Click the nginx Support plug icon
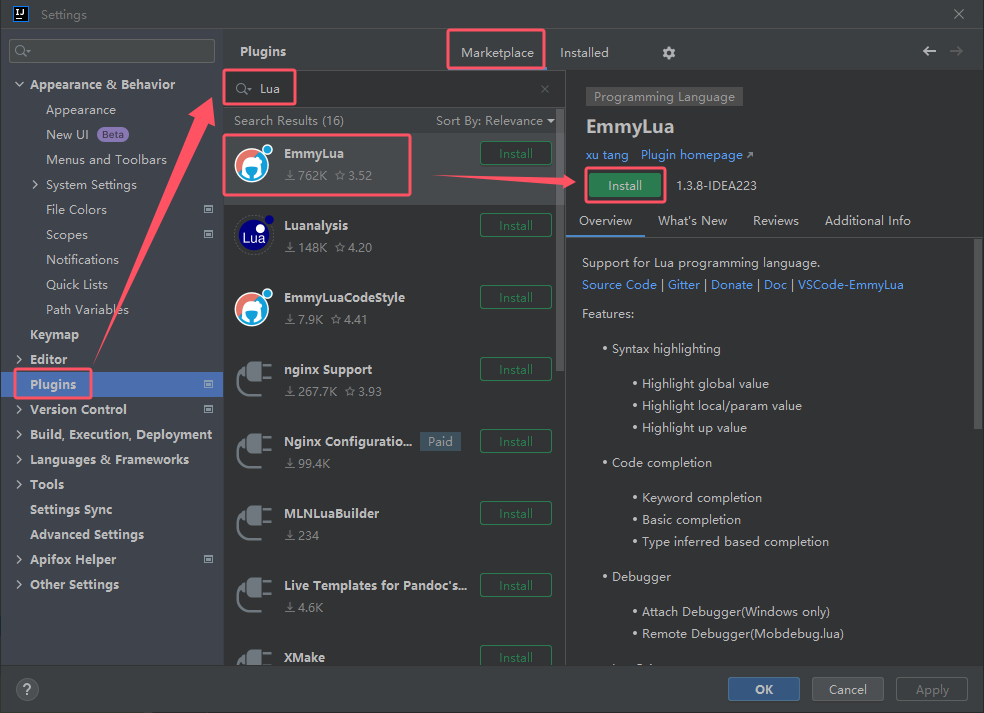 point(254,379)
